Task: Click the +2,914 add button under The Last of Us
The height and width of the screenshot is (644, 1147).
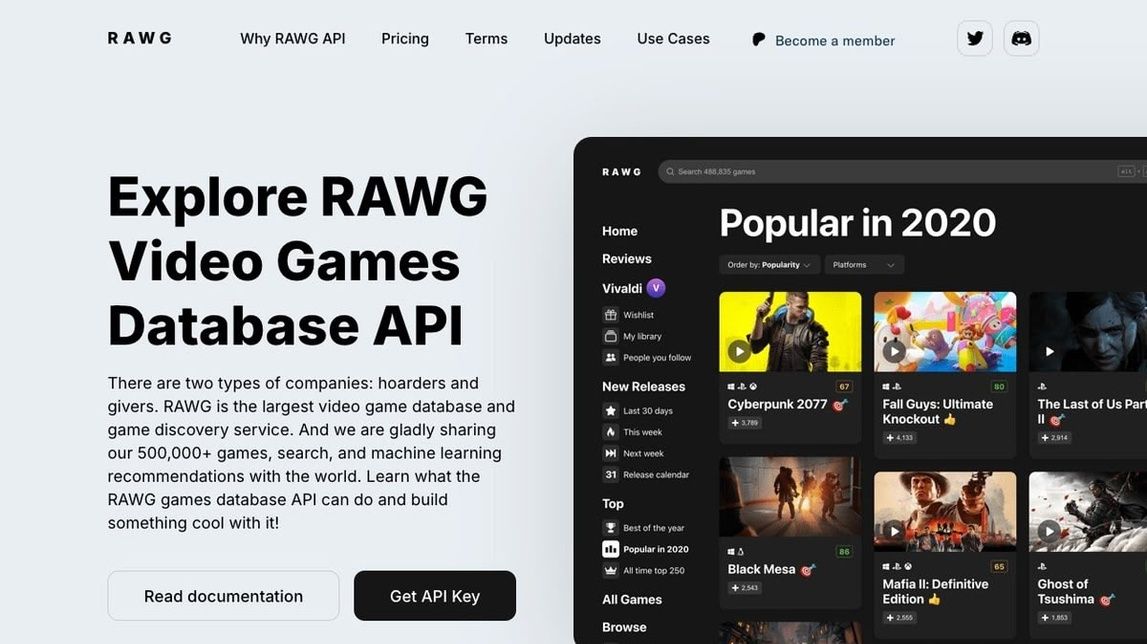Action: pyautogui.click(x=1055, y=438)
